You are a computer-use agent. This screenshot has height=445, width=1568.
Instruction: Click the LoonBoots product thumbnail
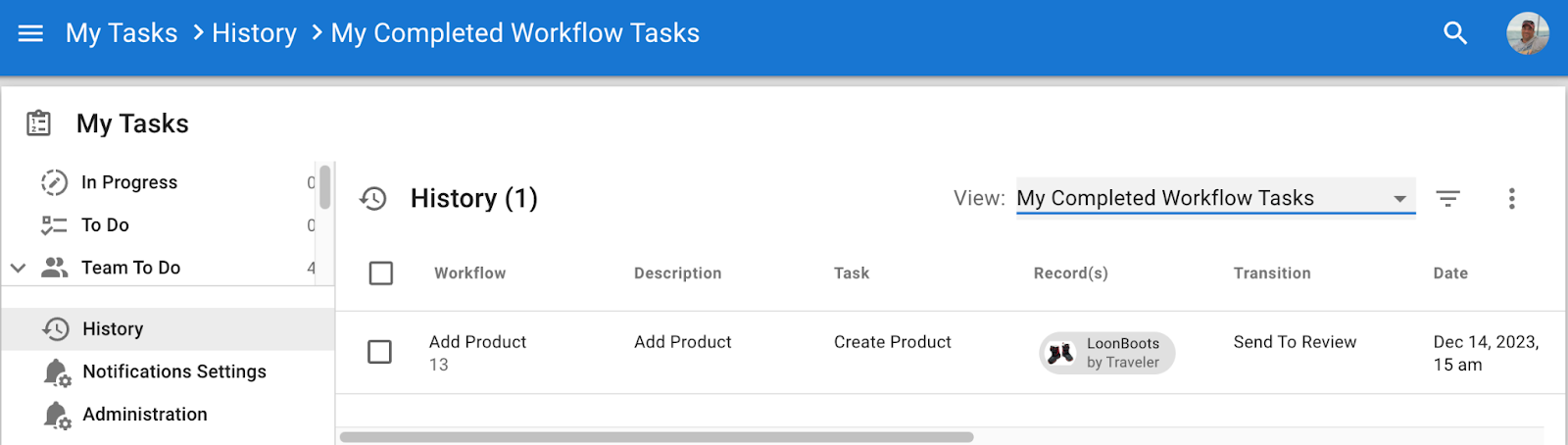click(1060, 353)
